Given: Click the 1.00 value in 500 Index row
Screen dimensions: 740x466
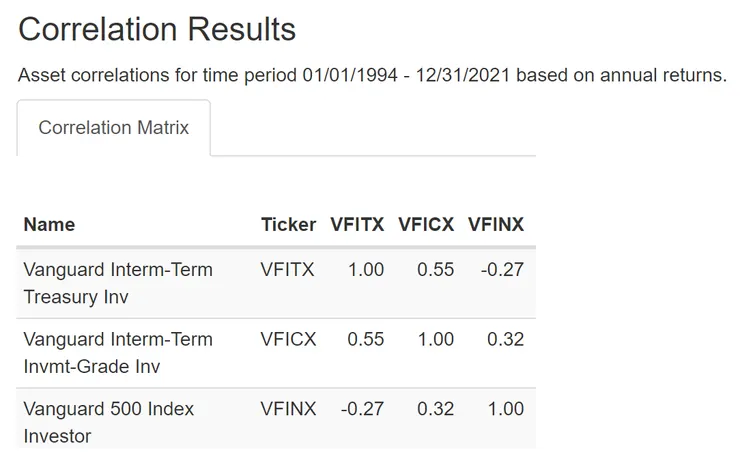Looking at the screenshot, I should [505, 409].
